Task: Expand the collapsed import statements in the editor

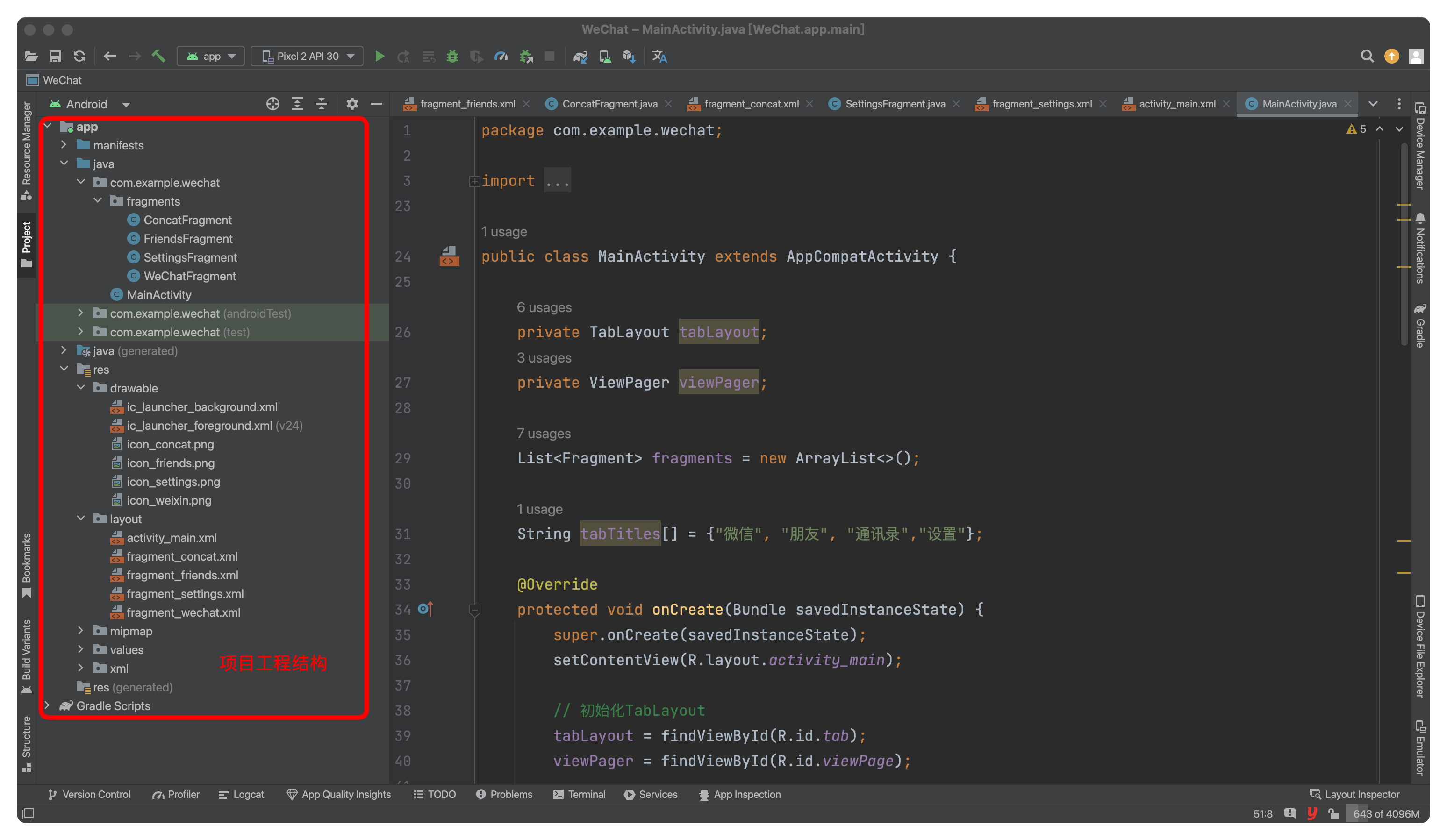Action: coord(475,181)
